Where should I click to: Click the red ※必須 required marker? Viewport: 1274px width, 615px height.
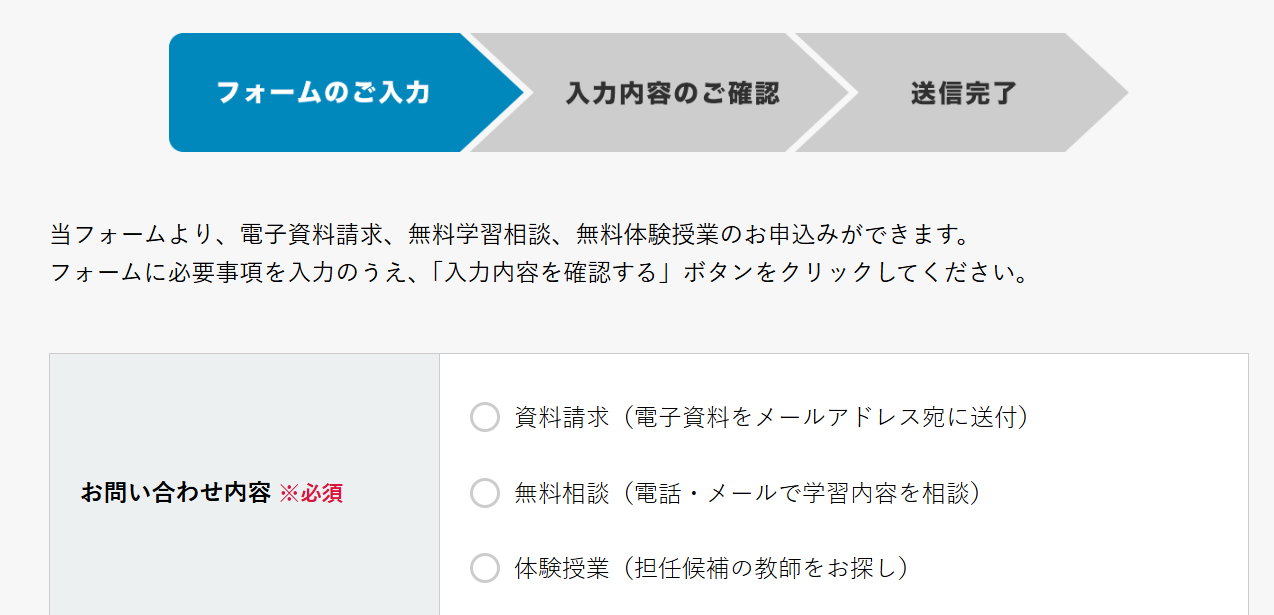(x=311, y=493)
